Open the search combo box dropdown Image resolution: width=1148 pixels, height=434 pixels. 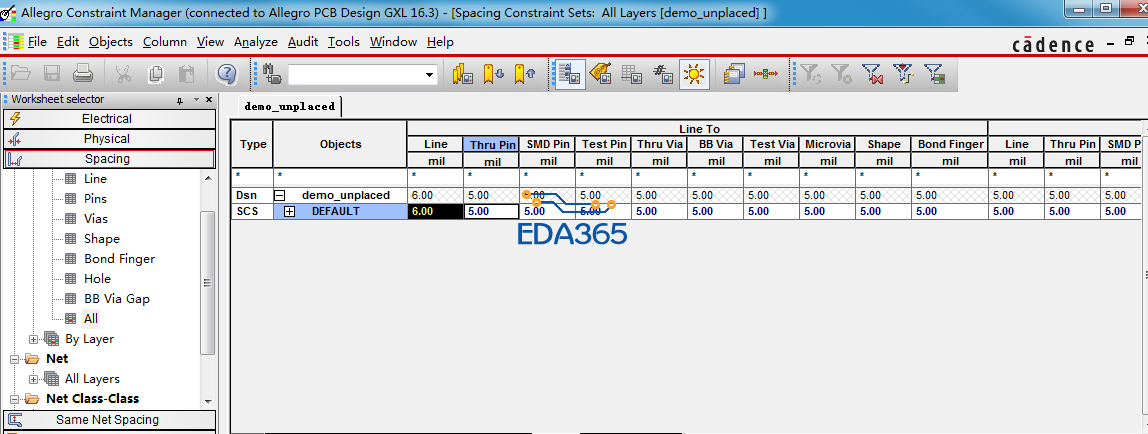tap(428, 75)
